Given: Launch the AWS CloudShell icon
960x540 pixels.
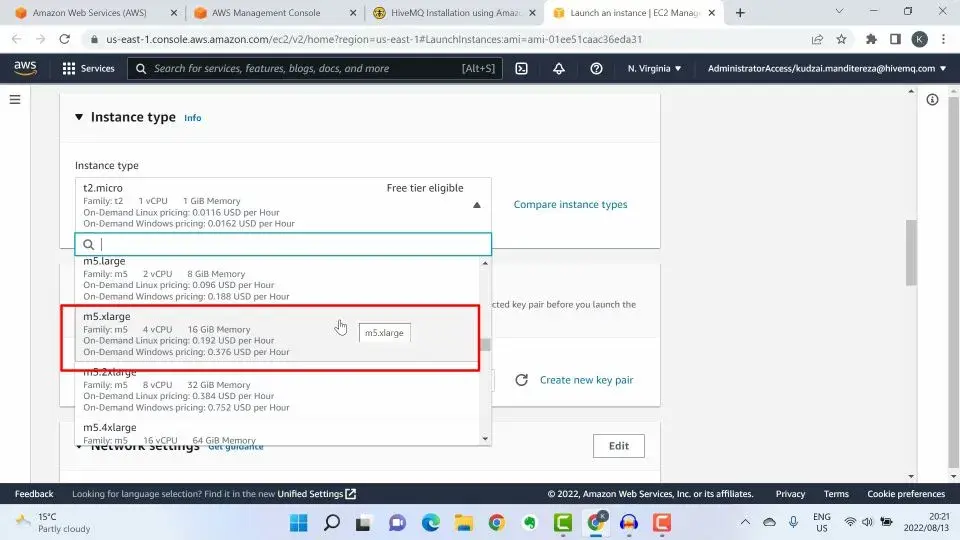Looking at the screenshot, I should point(521,69).
